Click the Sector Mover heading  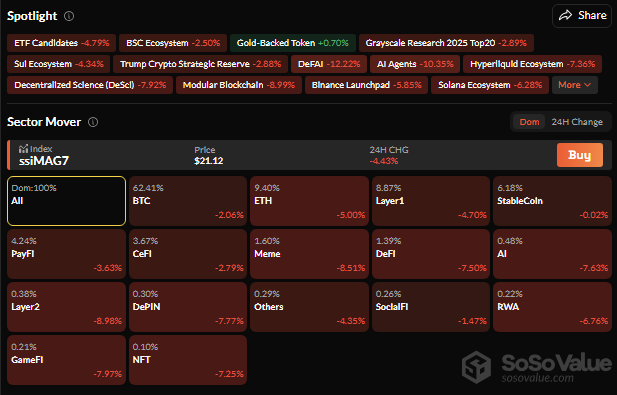click(x=44, y=122)
